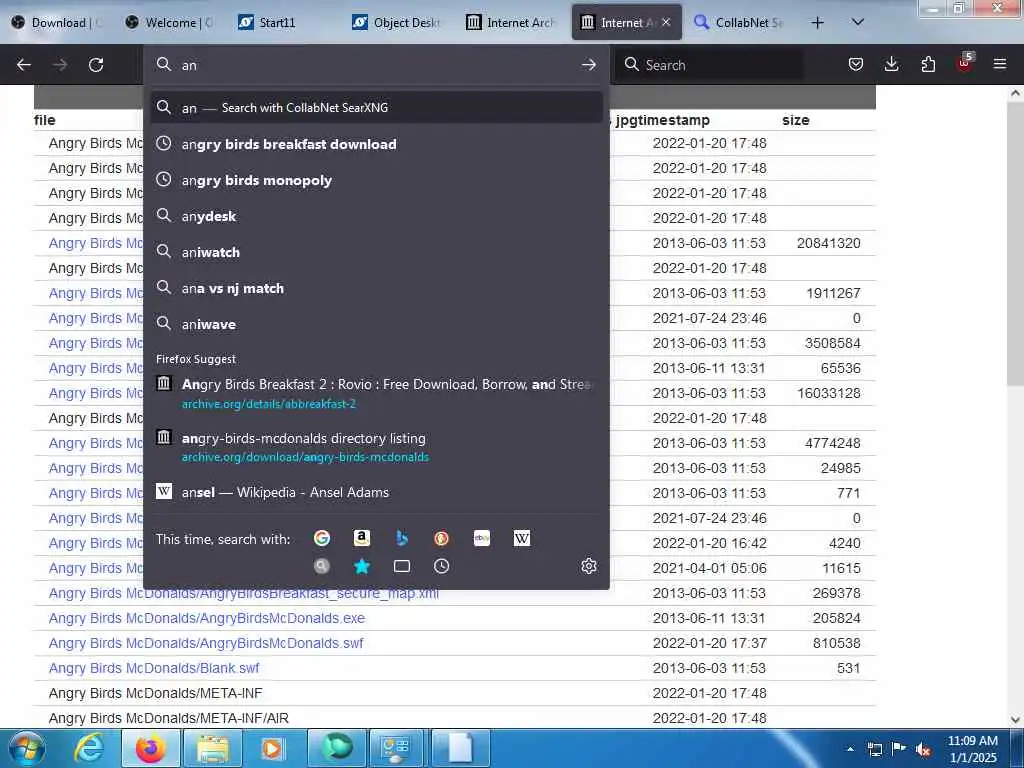Click the Search box in the toolbar
Screen dimensions: 1024x768
click(x=709, y=65)
